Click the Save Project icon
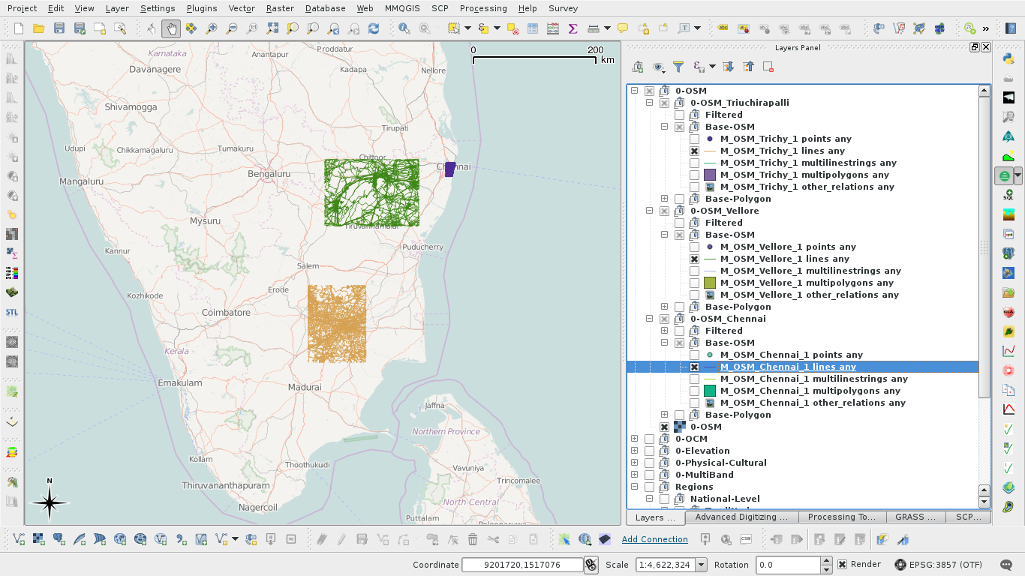 (59, 29)
